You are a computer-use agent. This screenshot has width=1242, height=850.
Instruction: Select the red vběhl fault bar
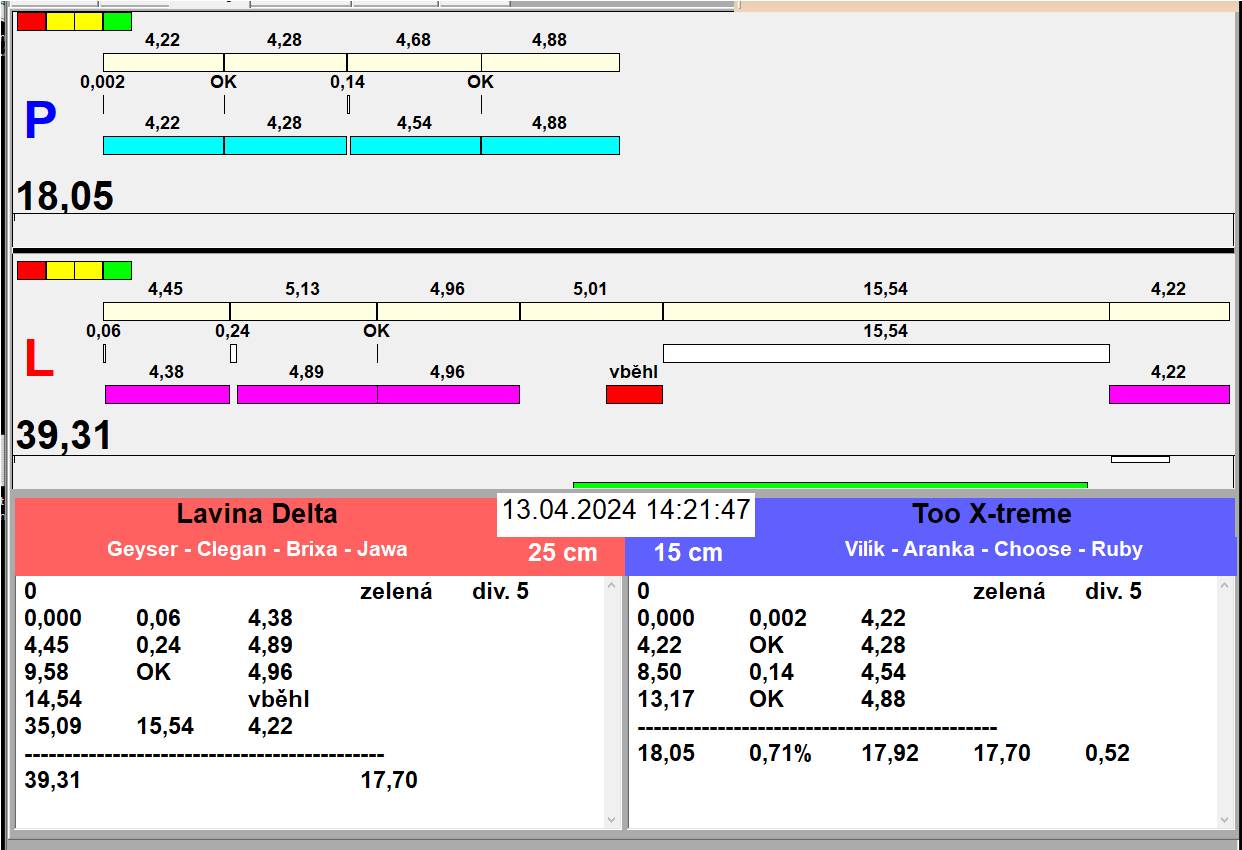634,394
